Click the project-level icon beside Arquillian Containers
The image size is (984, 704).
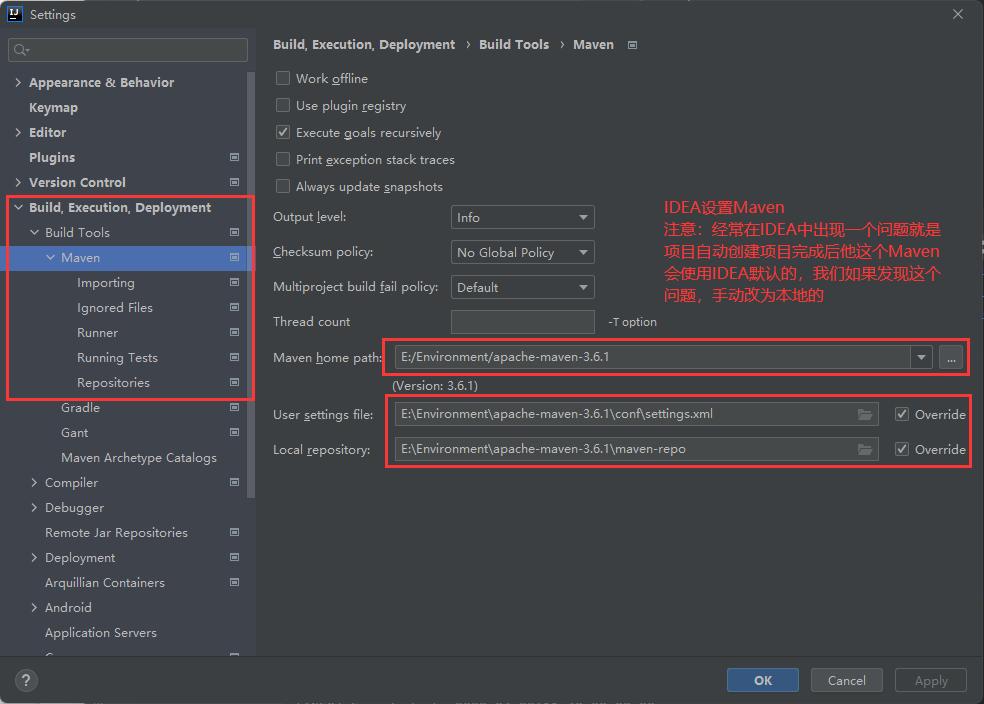click(235, 583)
